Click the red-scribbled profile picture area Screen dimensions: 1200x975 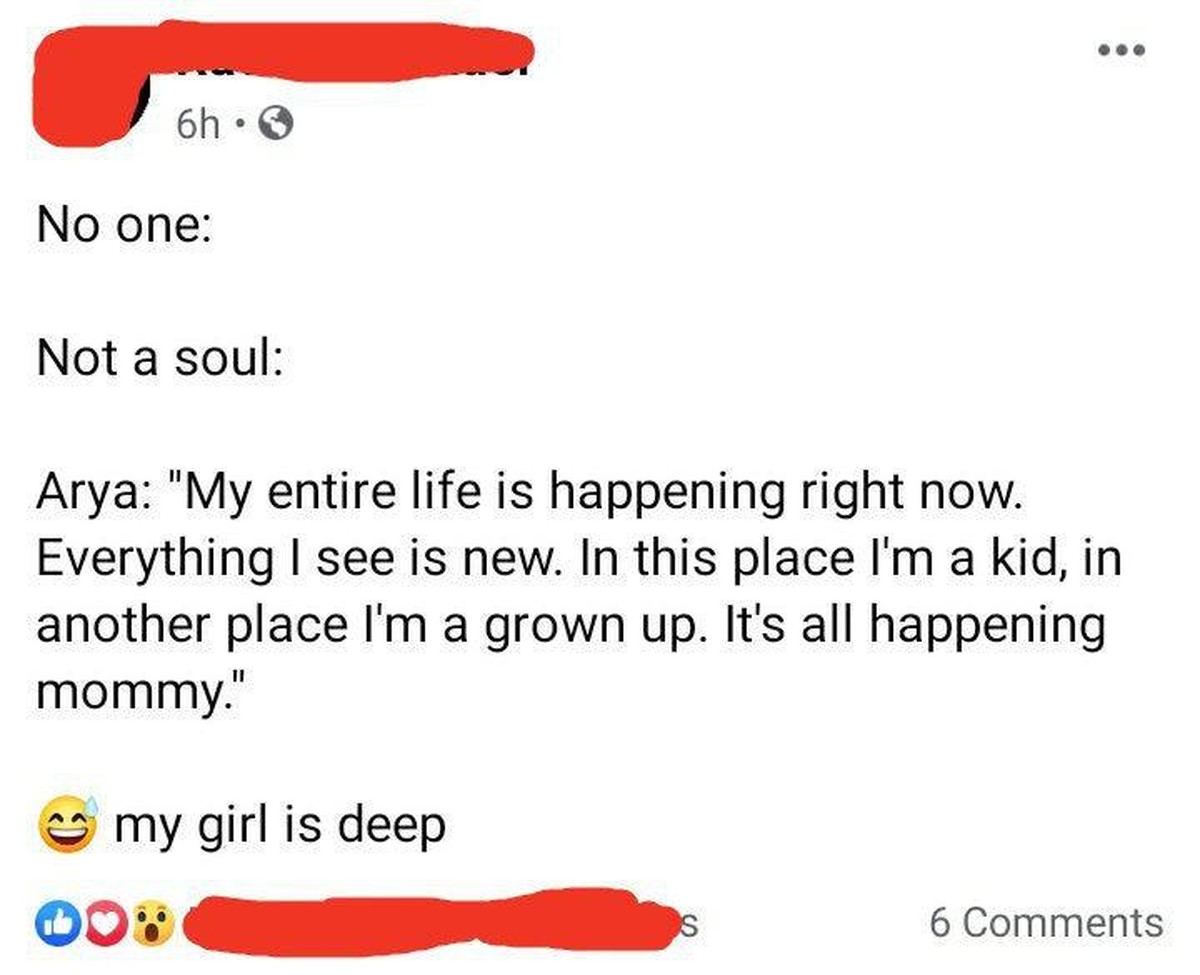click(85, 85)
